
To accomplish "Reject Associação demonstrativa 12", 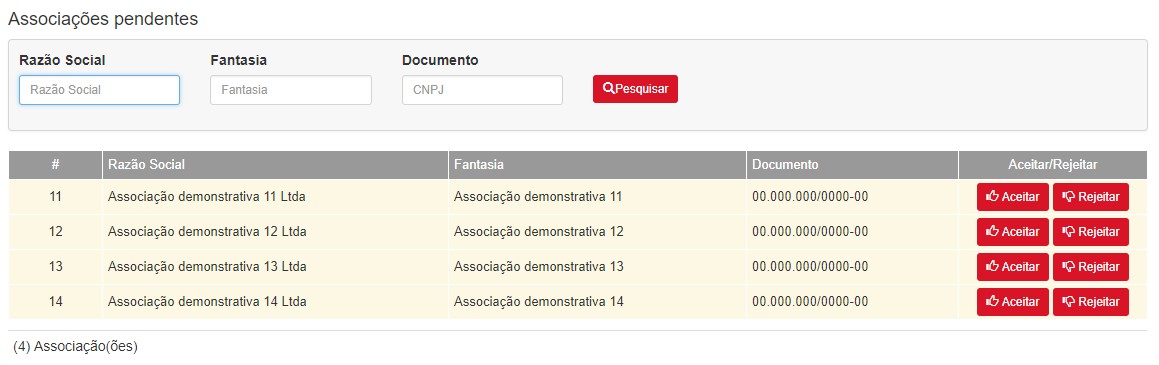I will click(x=1091, y=232).
